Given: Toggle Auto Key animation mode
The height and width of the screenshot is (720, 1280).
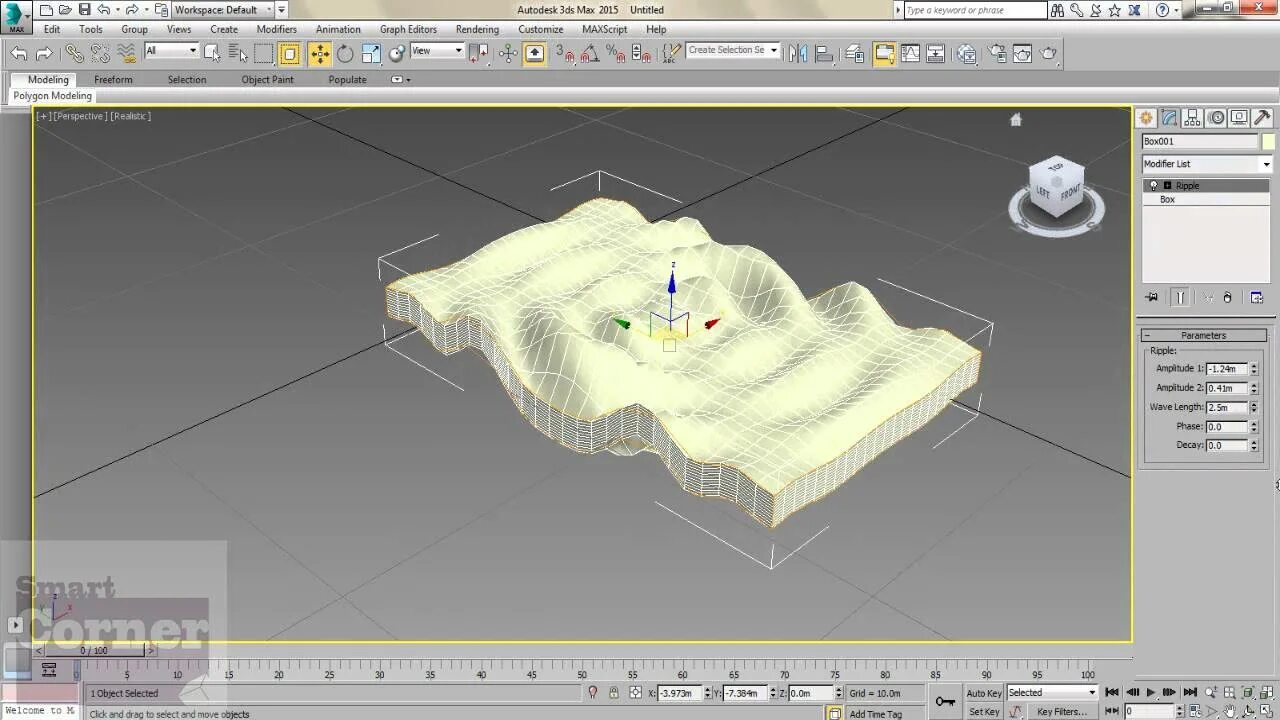Looking at the screenshot, I should tap(983, 692).
